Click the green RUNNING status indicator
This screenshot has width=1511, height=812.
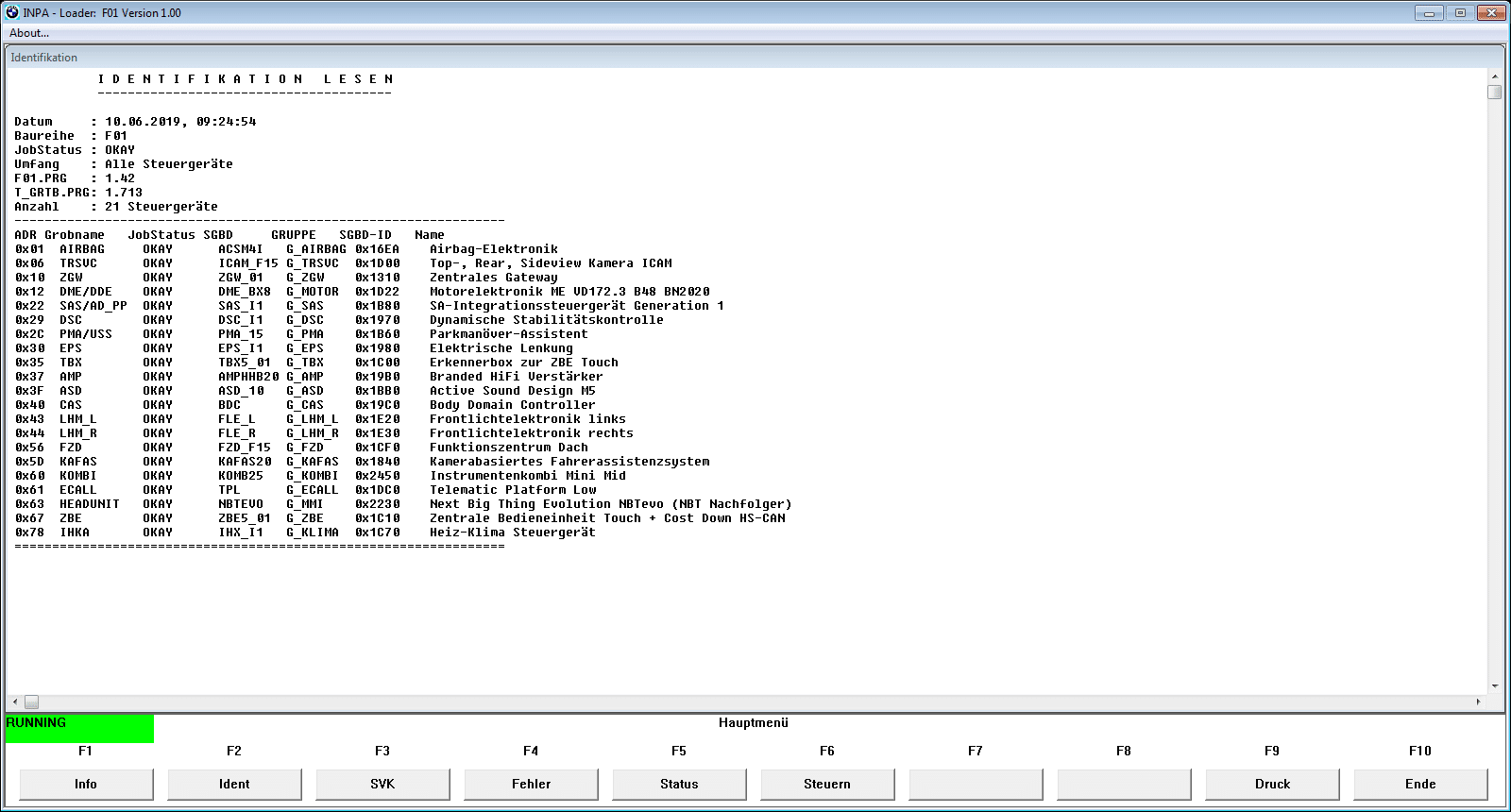click(79, 728)
